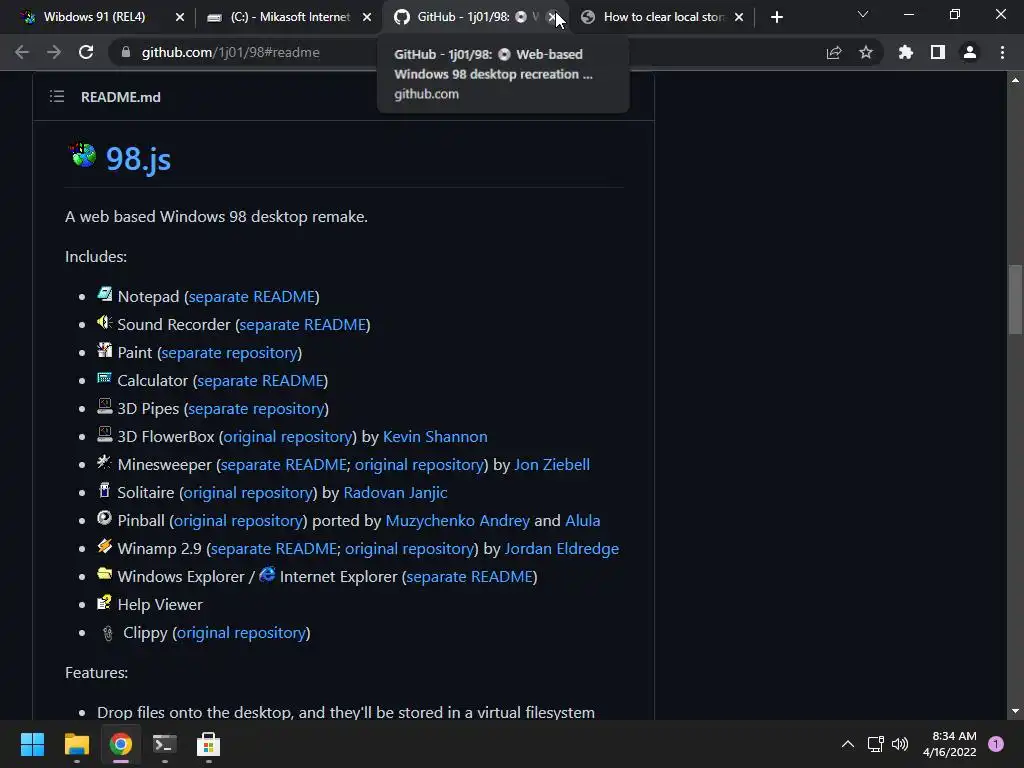Click the Calculator icon in the list
The image size is (1024, 768).
click(104, 378)
